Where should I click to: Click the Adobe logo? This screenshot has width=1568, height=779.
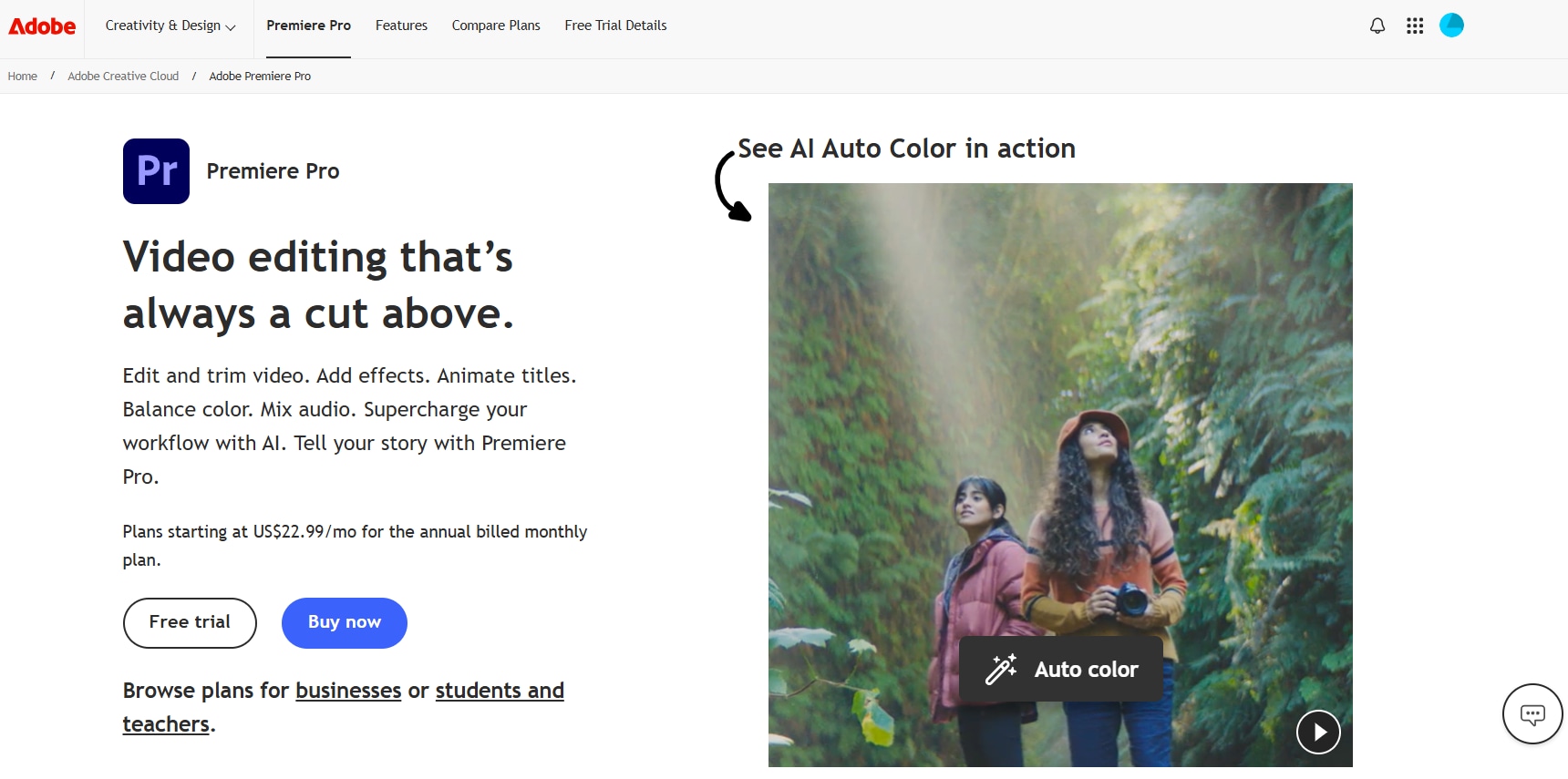tap(42, 26)
